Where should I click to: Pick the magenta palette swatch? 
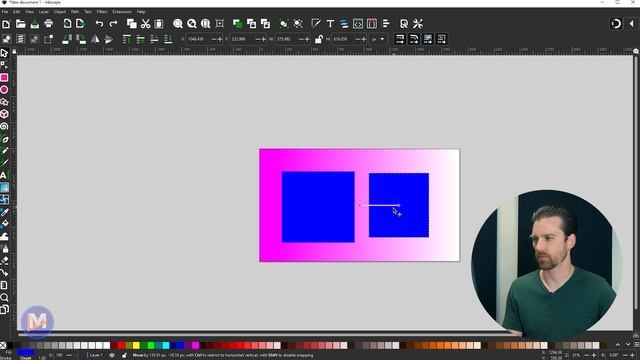coord(196,346)
